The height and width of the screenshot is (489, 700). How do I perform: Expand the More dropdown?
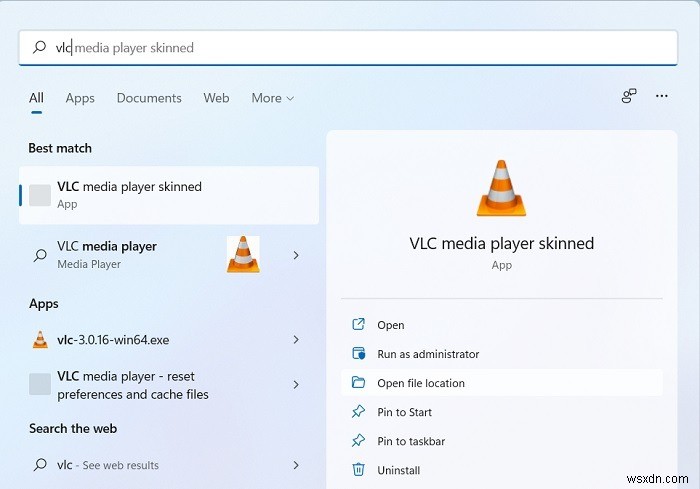coord(272,98)
